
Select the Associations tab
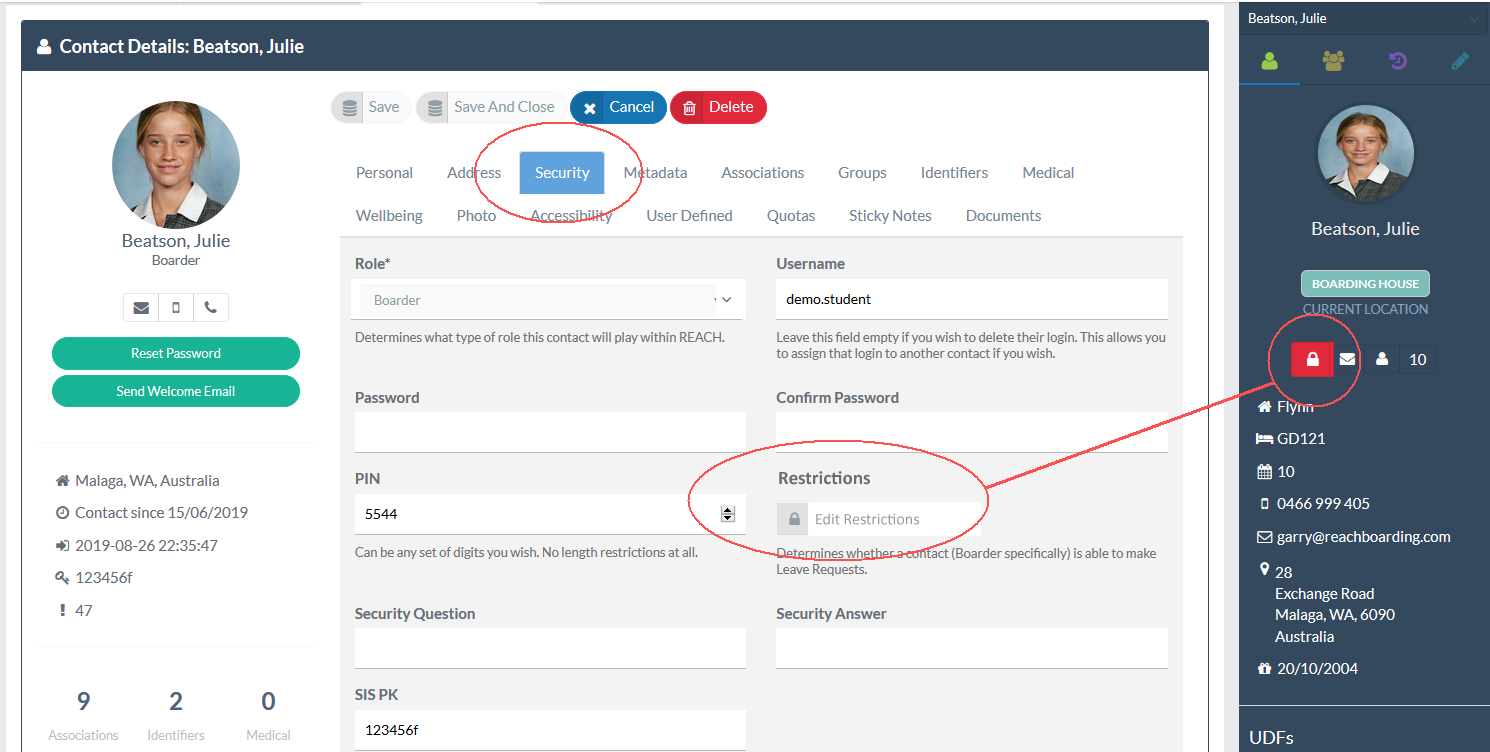[x=762, y=173]
